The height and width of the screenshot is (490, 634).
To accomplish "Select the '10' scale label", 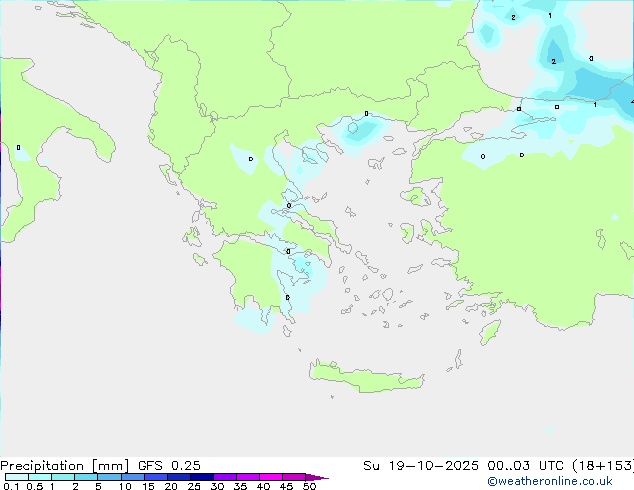I will coord(125,486).
